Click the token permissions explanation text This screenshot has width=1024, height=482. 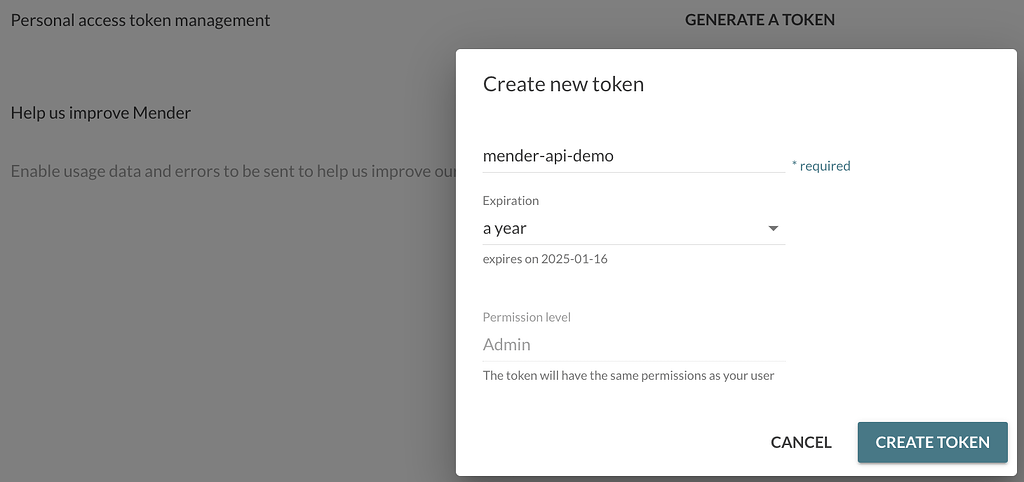click(628, 376)
